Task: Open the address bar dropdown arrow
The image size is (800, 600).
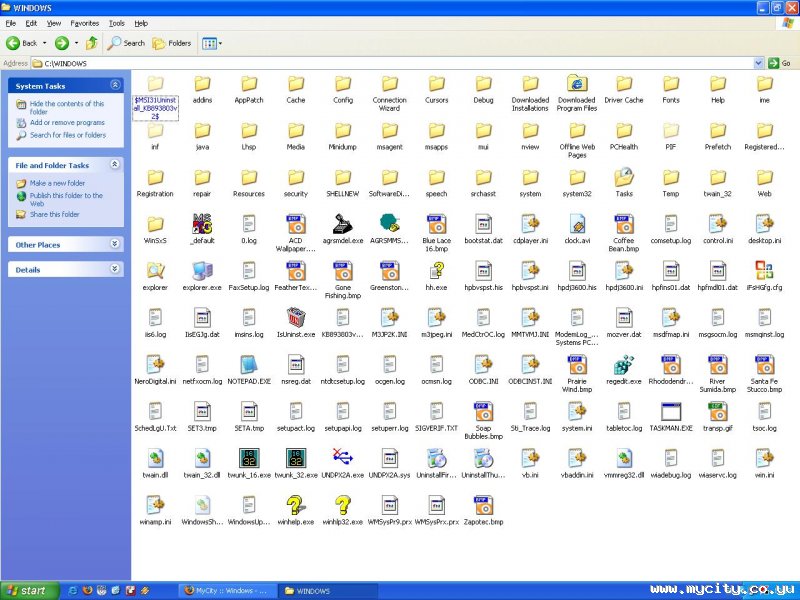Action: coord(760,63)
